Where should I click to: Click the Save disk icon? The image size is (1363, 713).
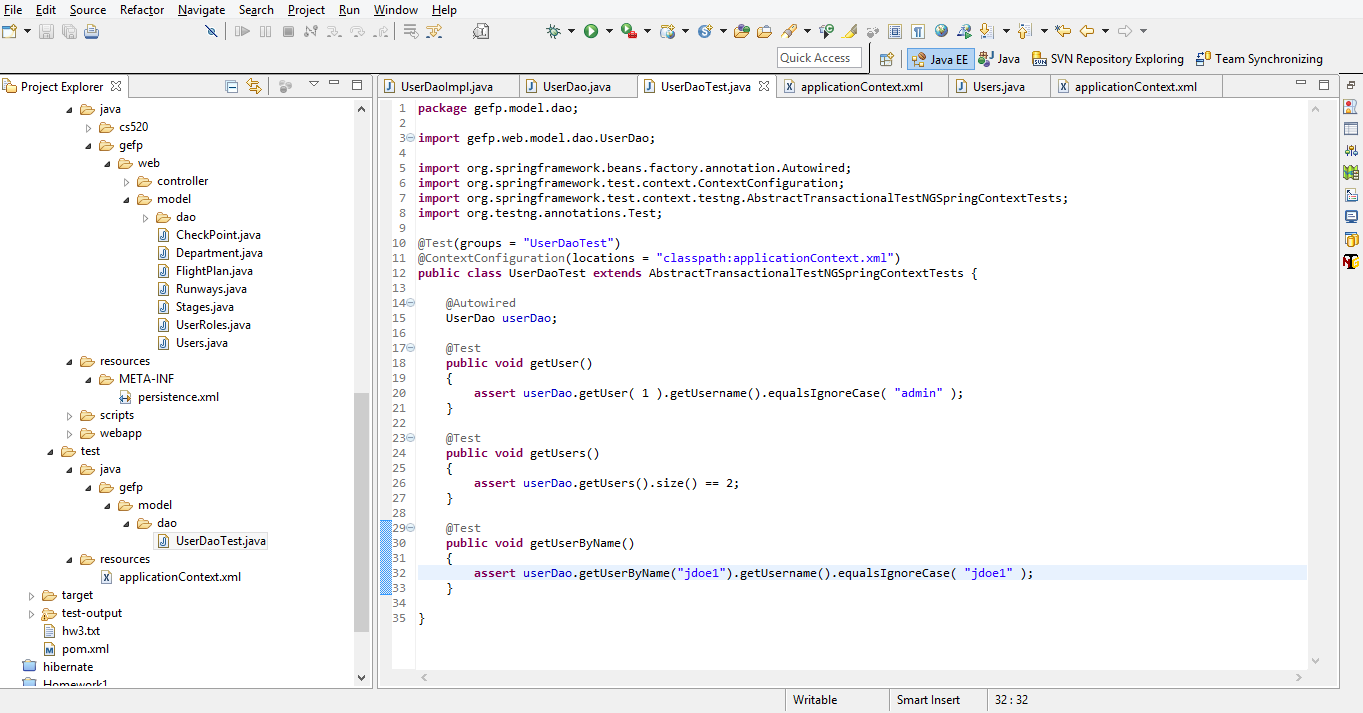pyautogui.click(x=48, y=32)
